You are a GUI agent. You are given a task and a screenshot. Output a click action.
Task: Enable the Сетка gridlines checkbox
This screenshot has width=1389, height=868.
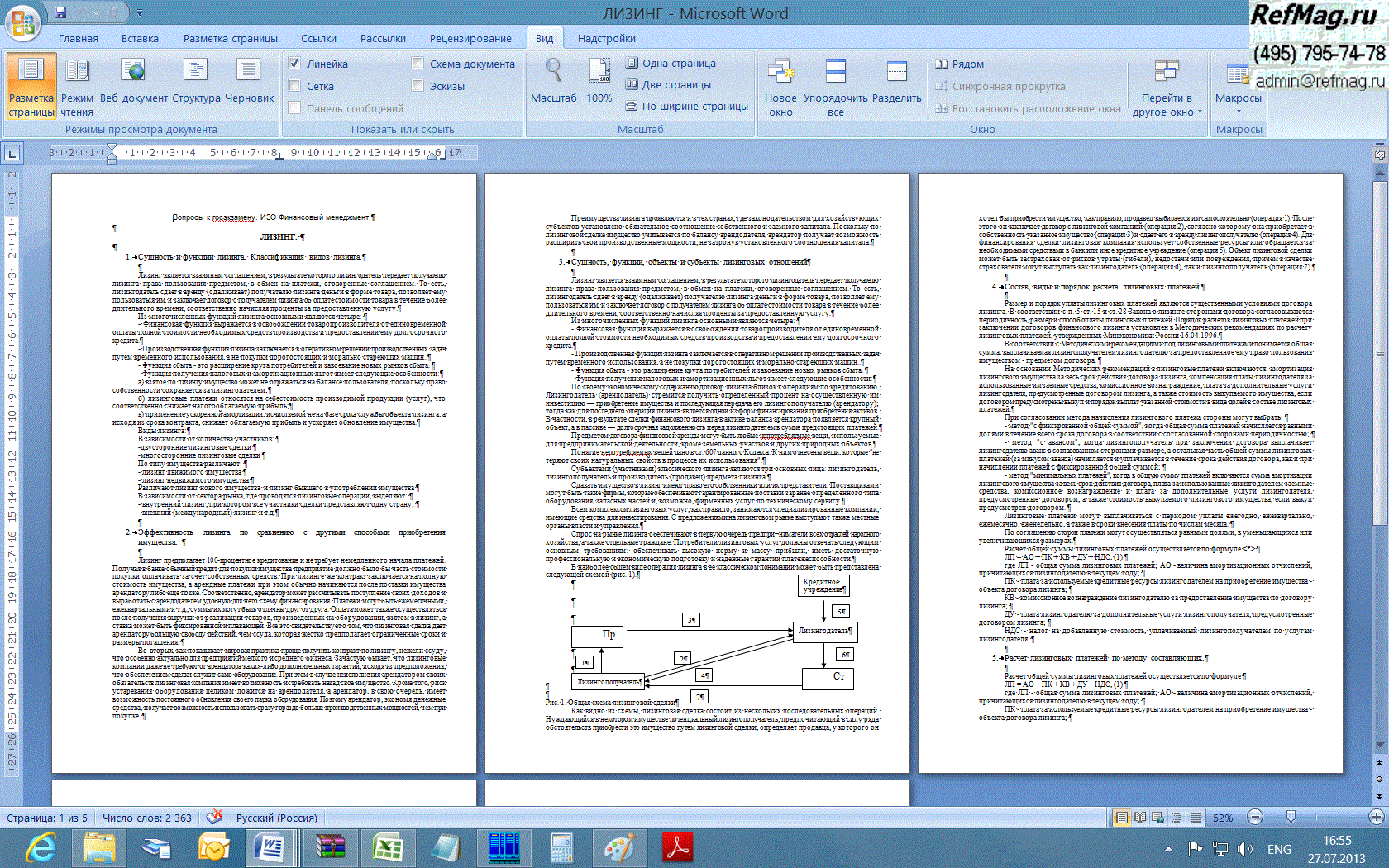295,86
